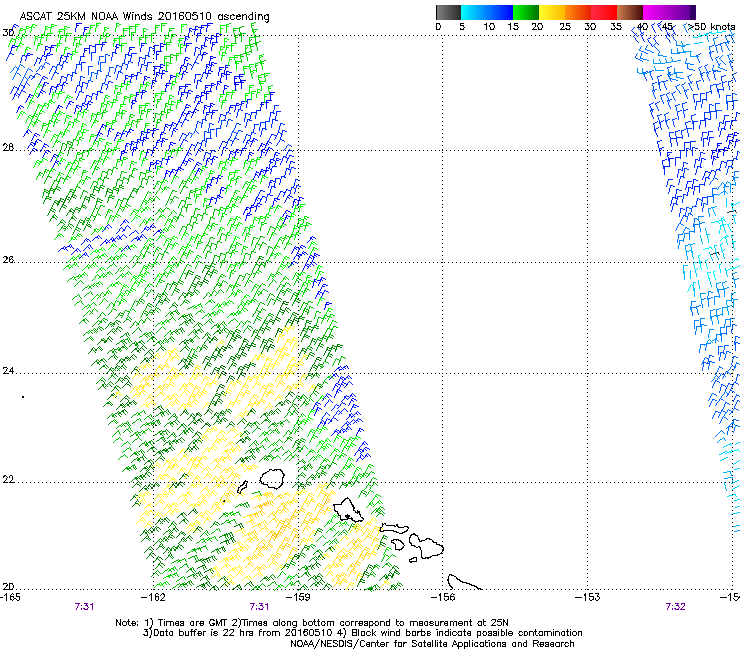This screenshot has height=650, width=740.
Task: Click the "7:31" time label nearest -165
Action: coord(84,607)
